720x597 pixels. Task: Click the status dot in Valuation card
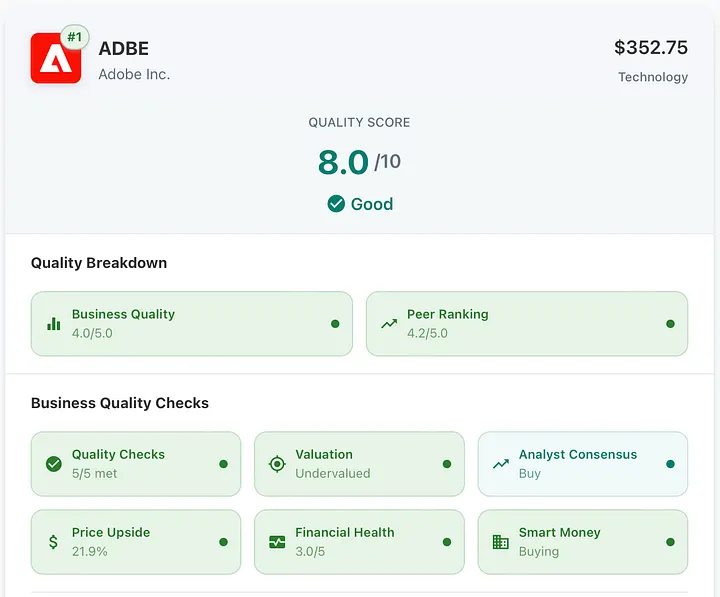[x=447, y=464]
